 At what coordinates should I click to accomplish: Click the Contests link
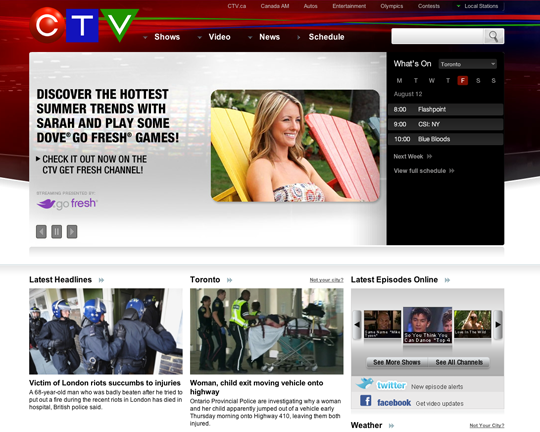tap(429, 6)
